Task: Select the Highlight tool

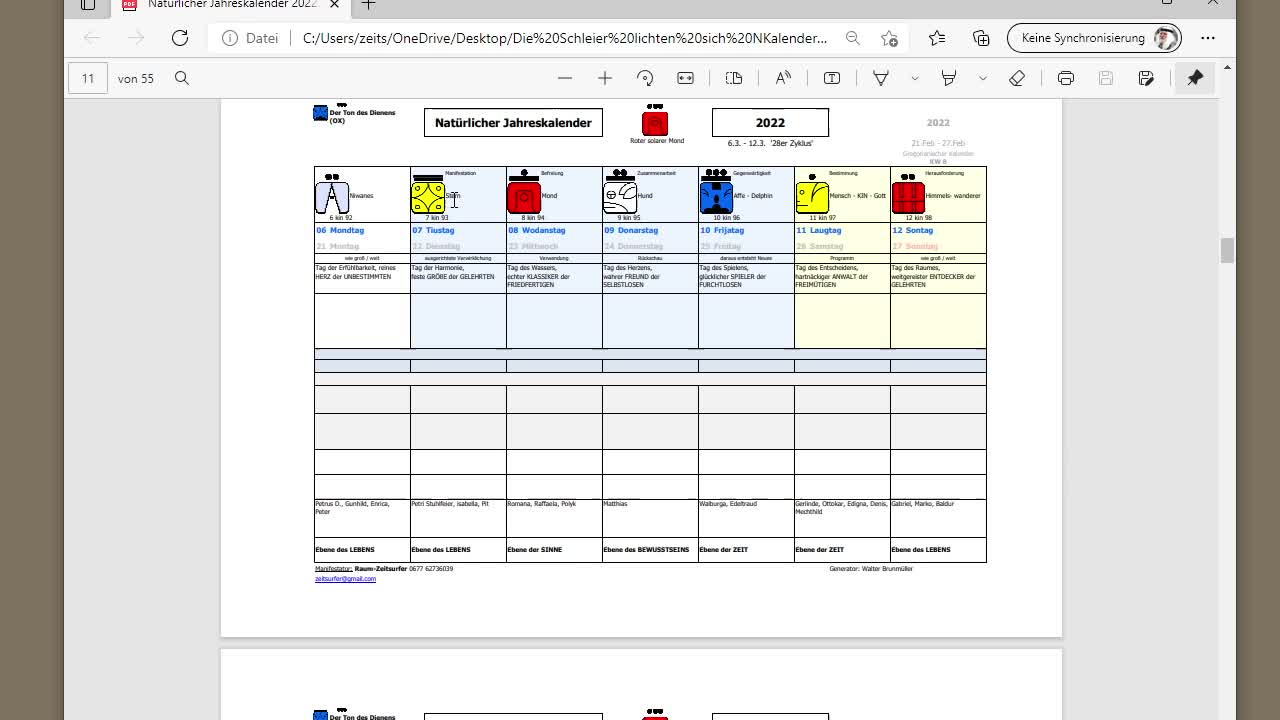Action: point(949,78)
